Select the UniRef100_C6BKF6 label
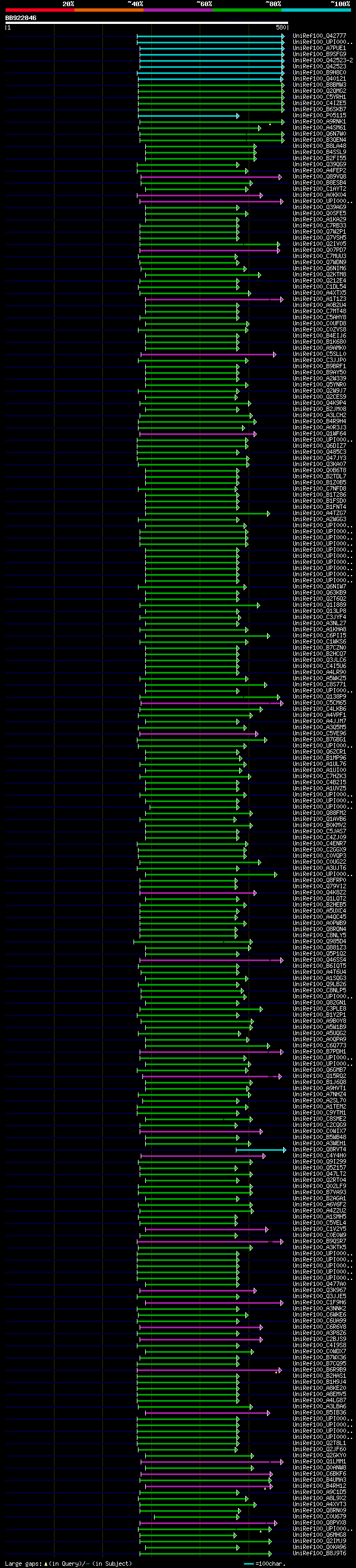This screenshot has width=356, height=1568. click(319, 1473)
